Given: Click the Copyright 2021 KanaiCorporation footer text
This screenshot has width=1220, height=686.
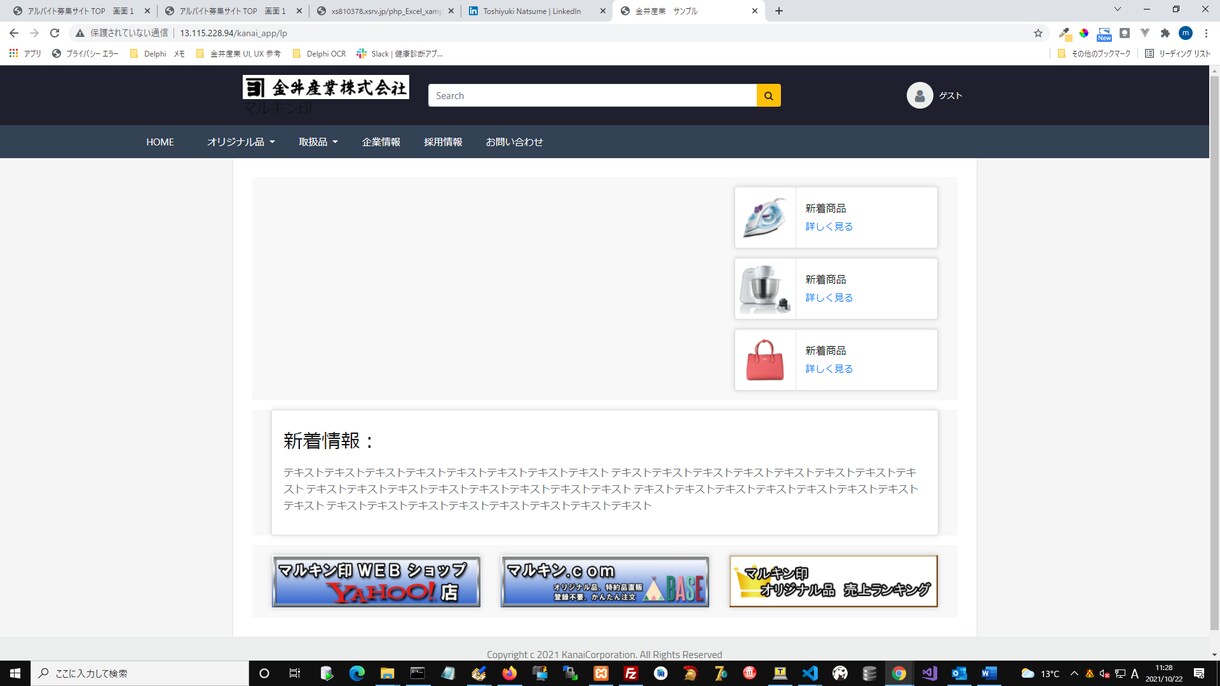Looking at the screenshot, I should pos(604,654).
